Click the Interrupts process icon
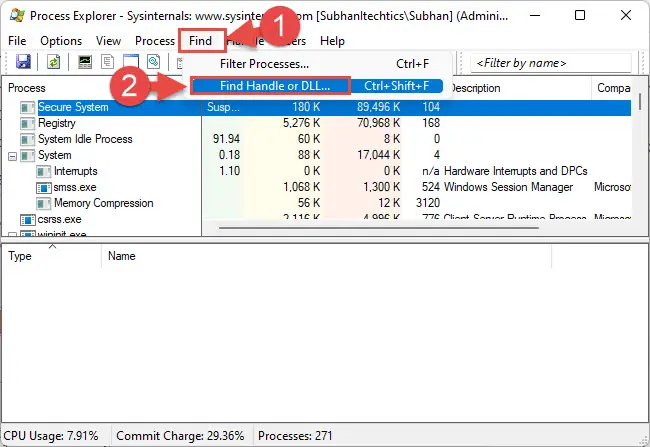 click(44, 172)
